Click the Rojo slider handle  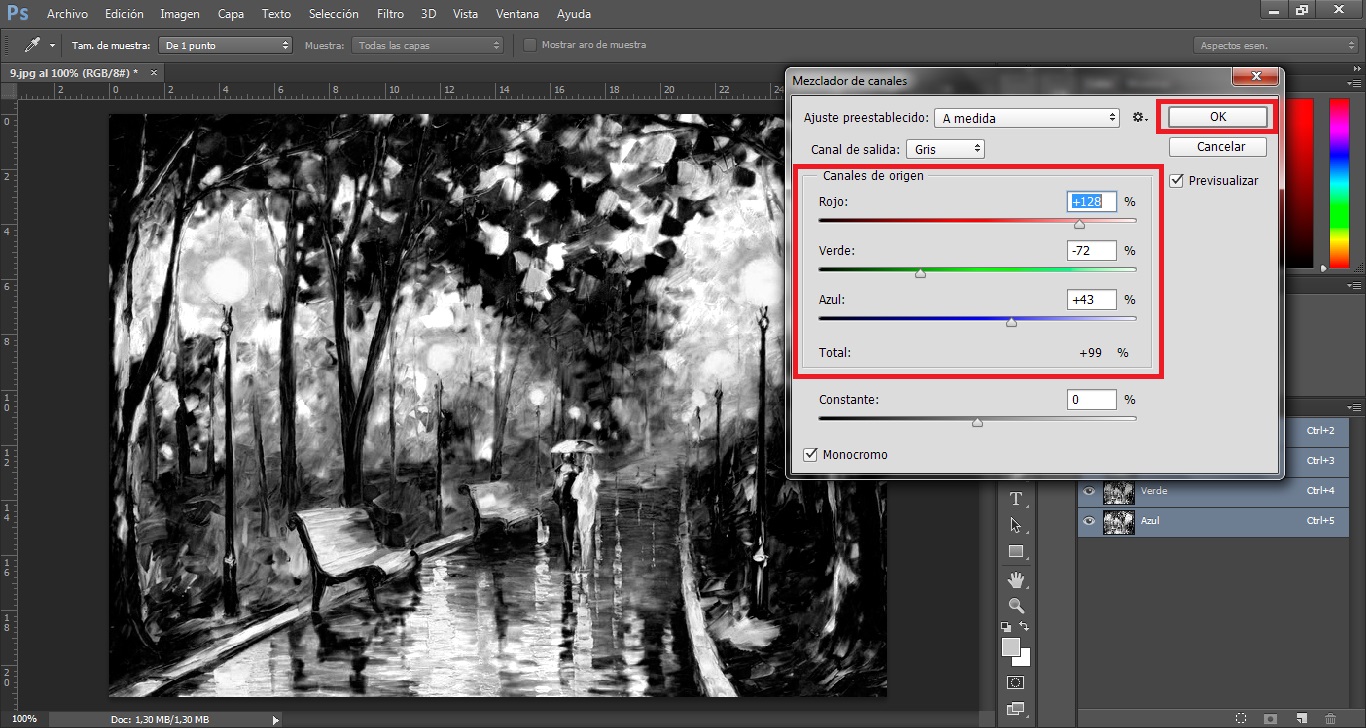[x=1079, y=224]
